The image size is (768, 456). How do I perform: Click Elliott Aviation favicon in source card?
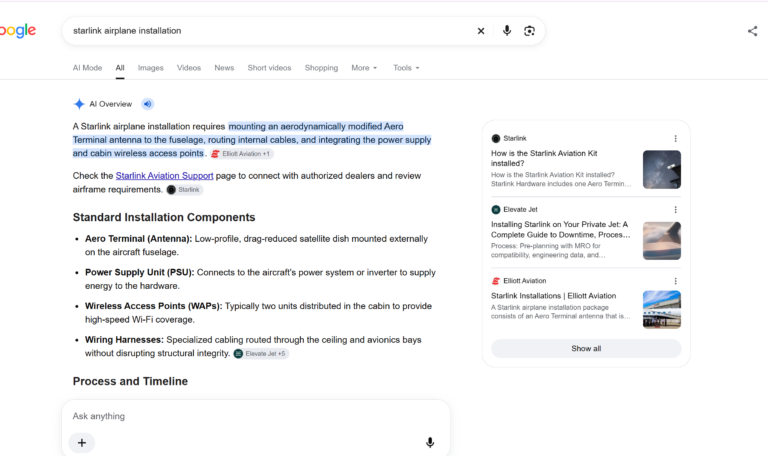pyautogui.click(x=496, y=281)
